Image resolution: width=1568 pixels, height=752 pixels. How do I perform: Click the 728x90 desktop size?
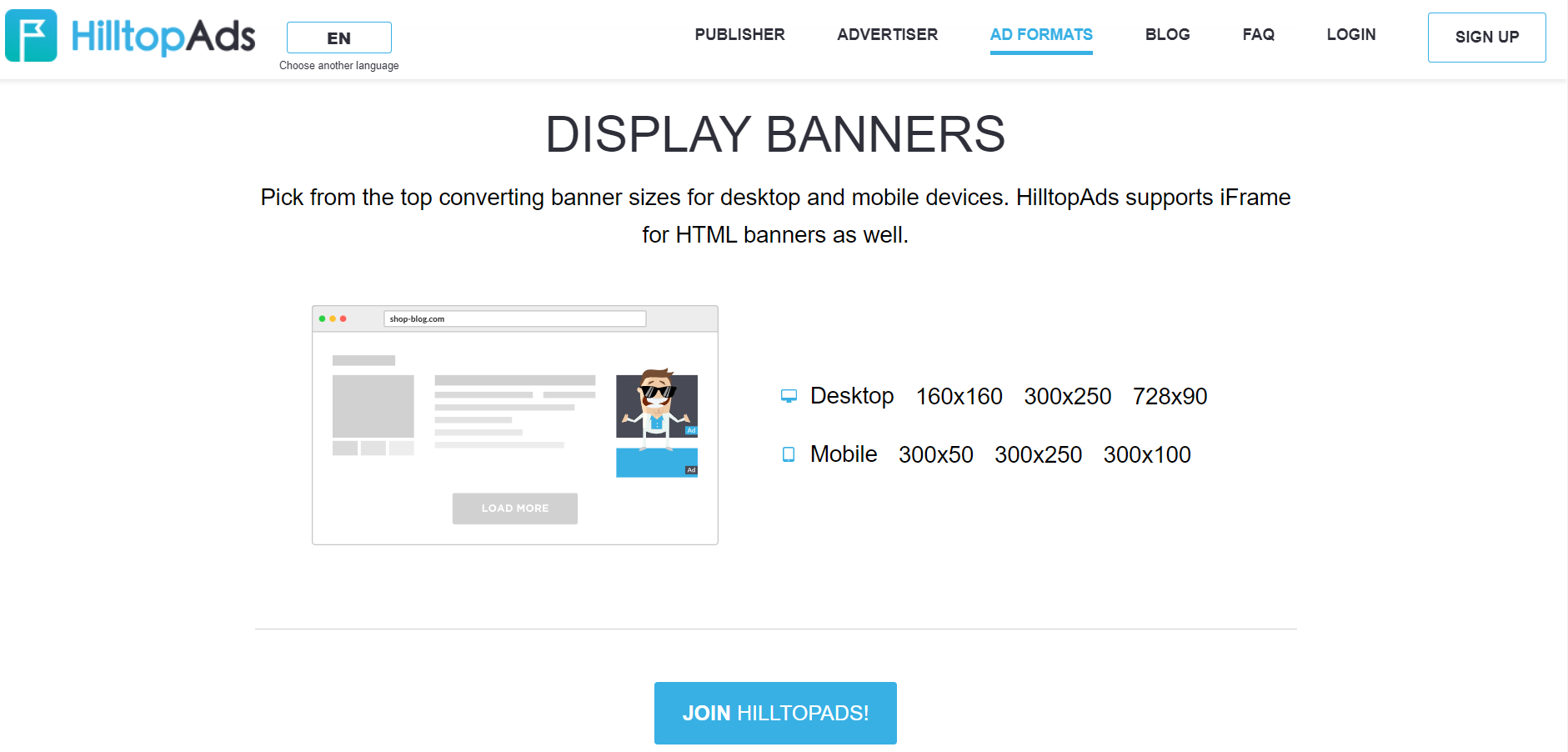[x=1170, y=397]
